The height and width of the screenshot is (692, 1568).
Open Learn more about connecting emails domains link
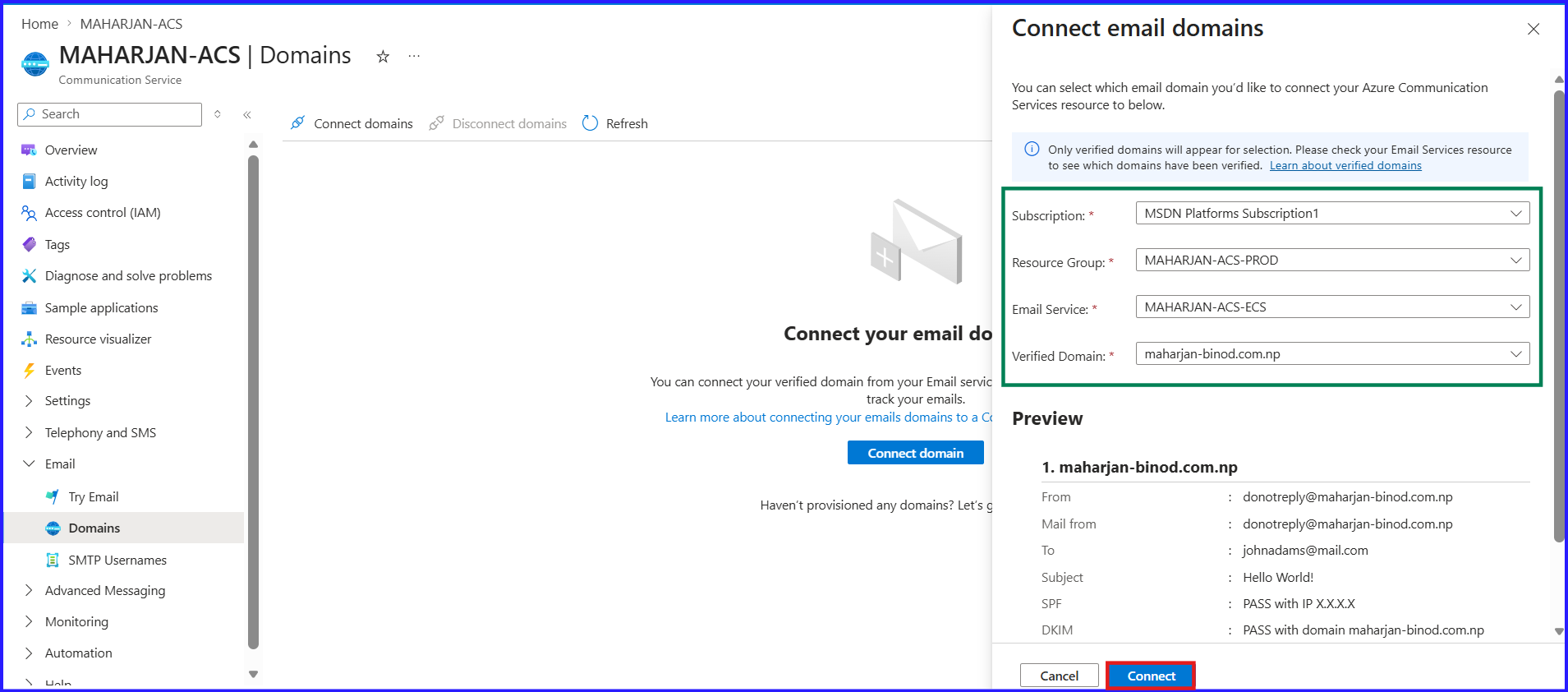pos(829,418)
